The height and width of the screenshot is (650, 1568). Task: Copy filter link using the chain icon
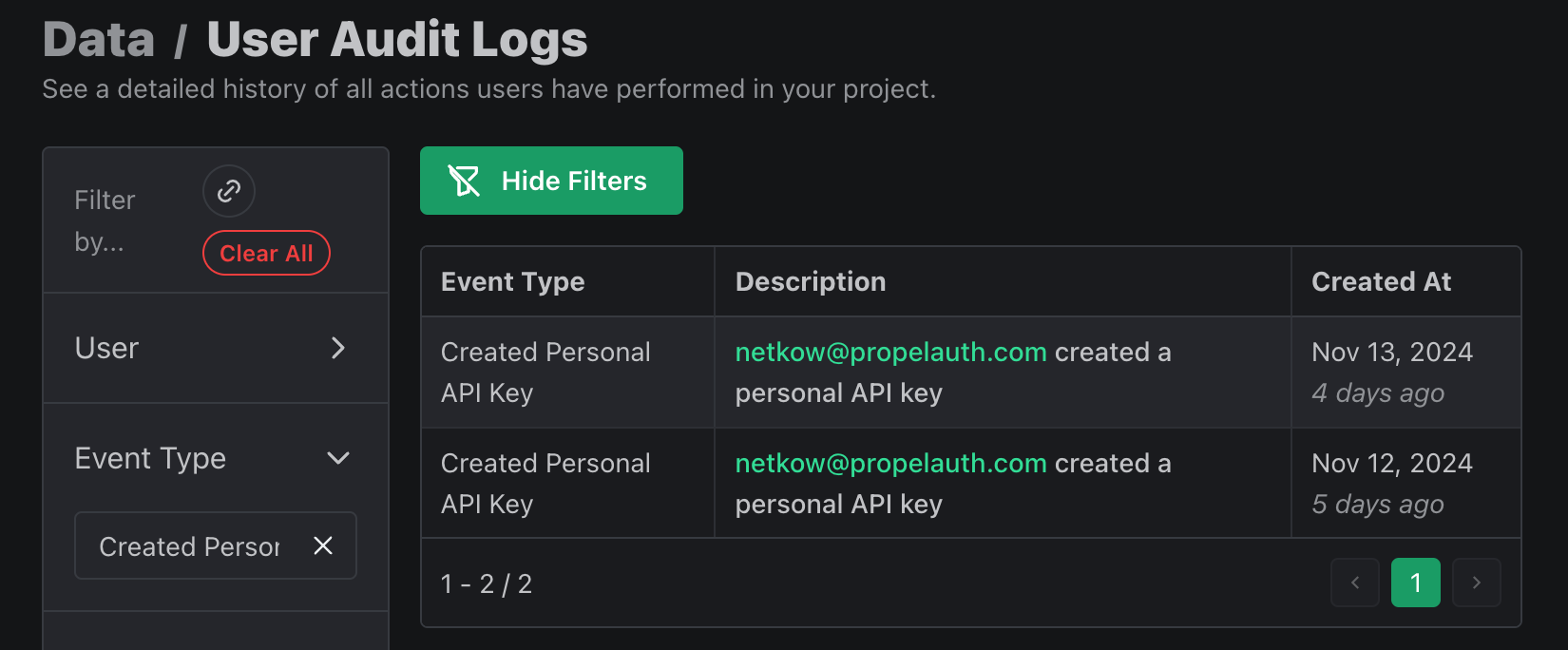pyautogui.click(x=229, y=191)
